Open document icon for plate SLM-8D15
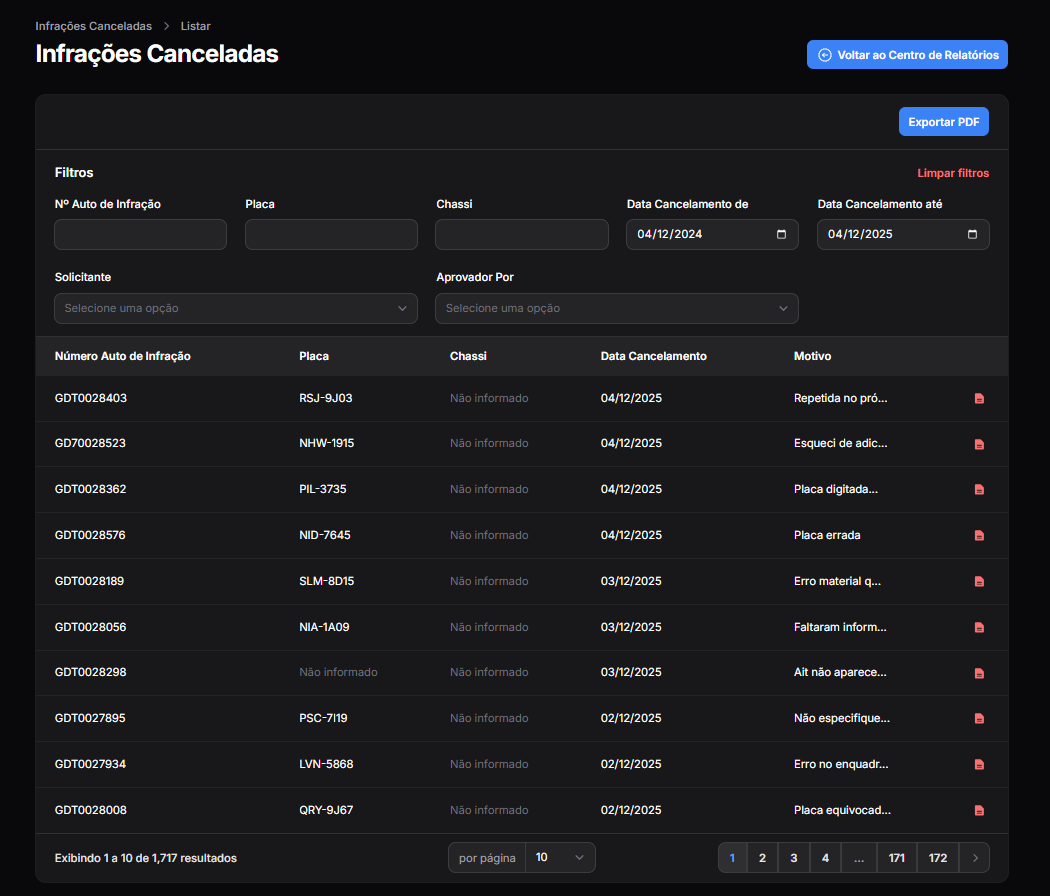Viewport: 1050px width, 896px height. point(979,581)
